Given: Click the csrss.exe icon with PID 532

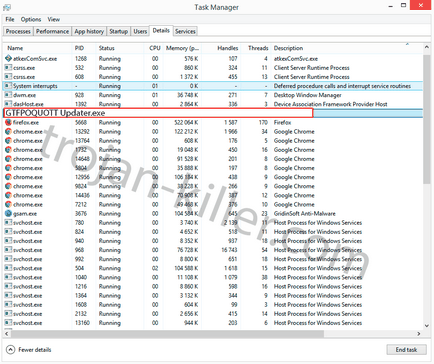Looking at the screenshot, I should coord(8,68).
